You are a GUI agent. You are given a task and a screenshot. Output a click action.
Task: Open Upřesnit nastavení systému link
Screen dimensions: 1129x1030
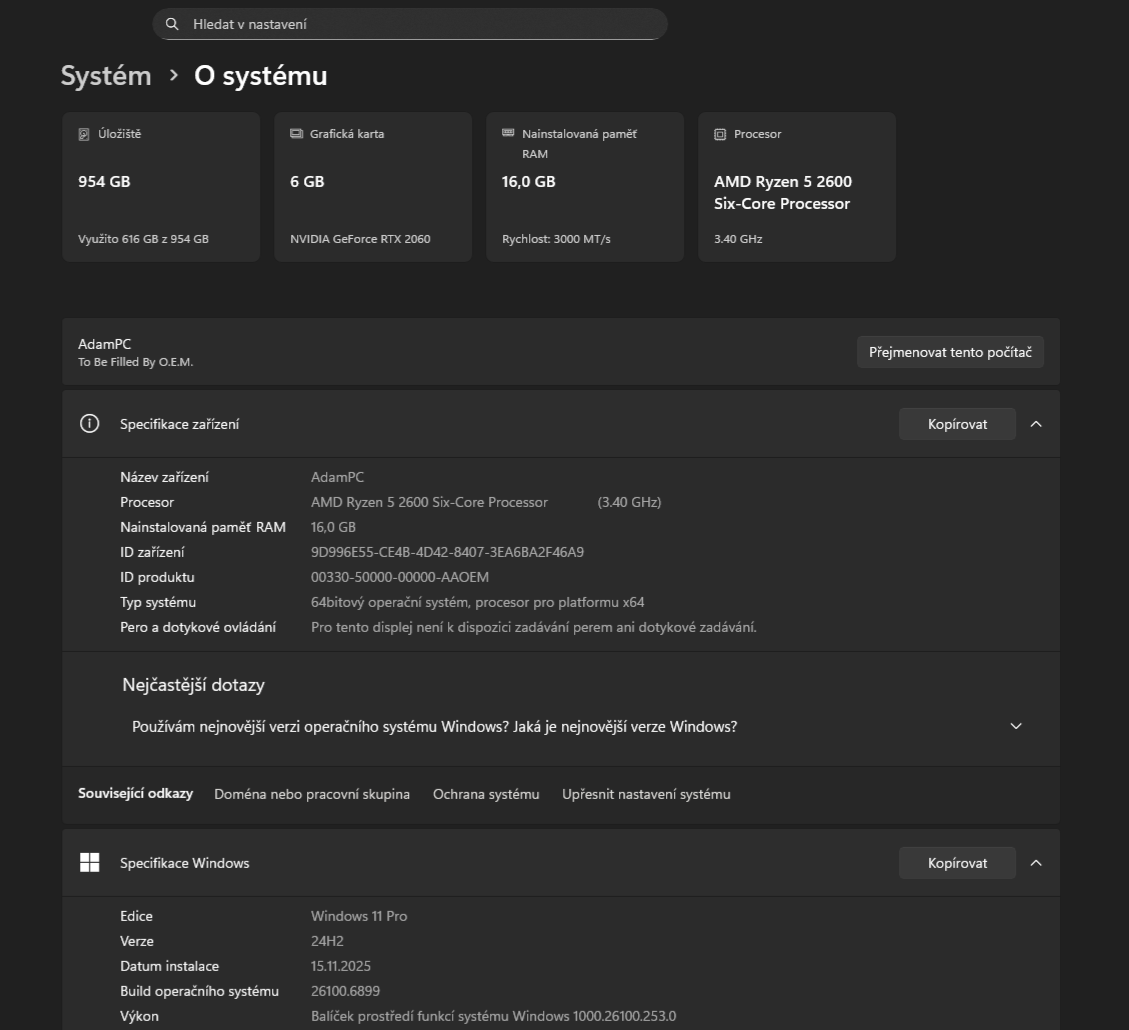tap(645, 794)
